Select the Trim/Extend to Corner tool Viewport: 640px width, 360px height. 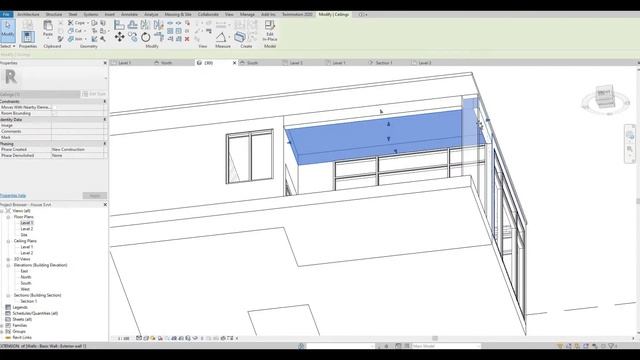[159, 38]
